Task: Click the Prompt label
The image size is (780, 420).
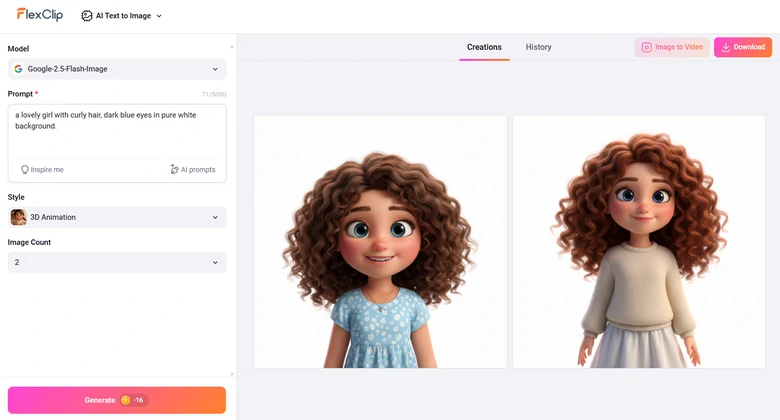Action: click(x=20, y=94)
